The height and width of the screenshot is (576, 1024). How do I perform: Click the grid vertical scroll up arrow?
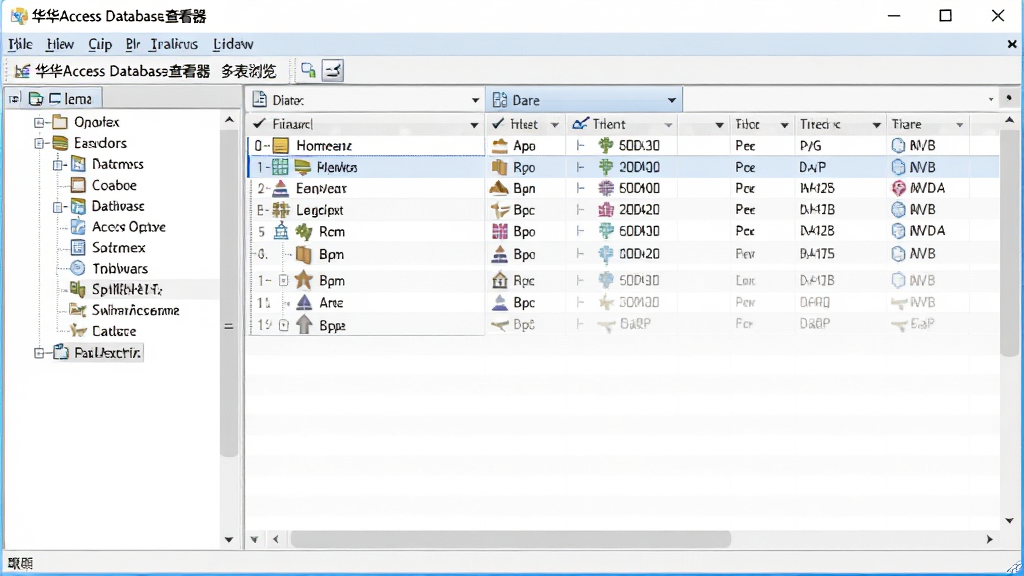[x=1010, y=120]
